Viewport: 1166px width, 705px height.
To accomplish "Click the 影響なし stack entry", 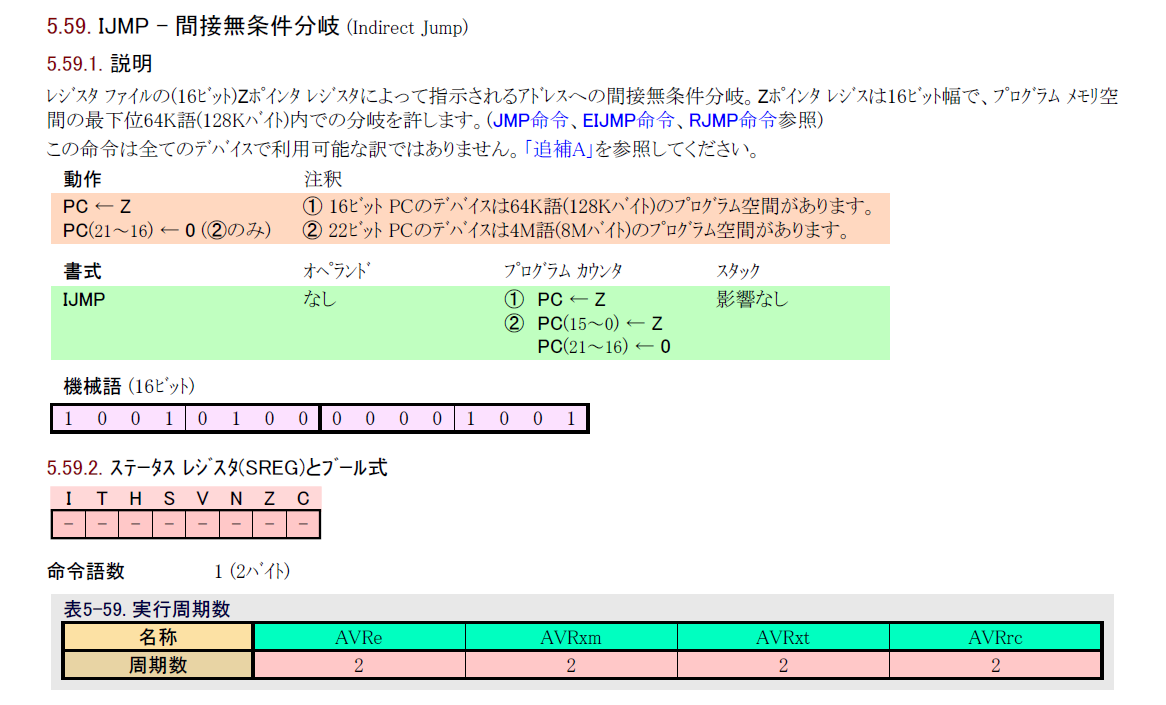I will (x=752, y=299).
